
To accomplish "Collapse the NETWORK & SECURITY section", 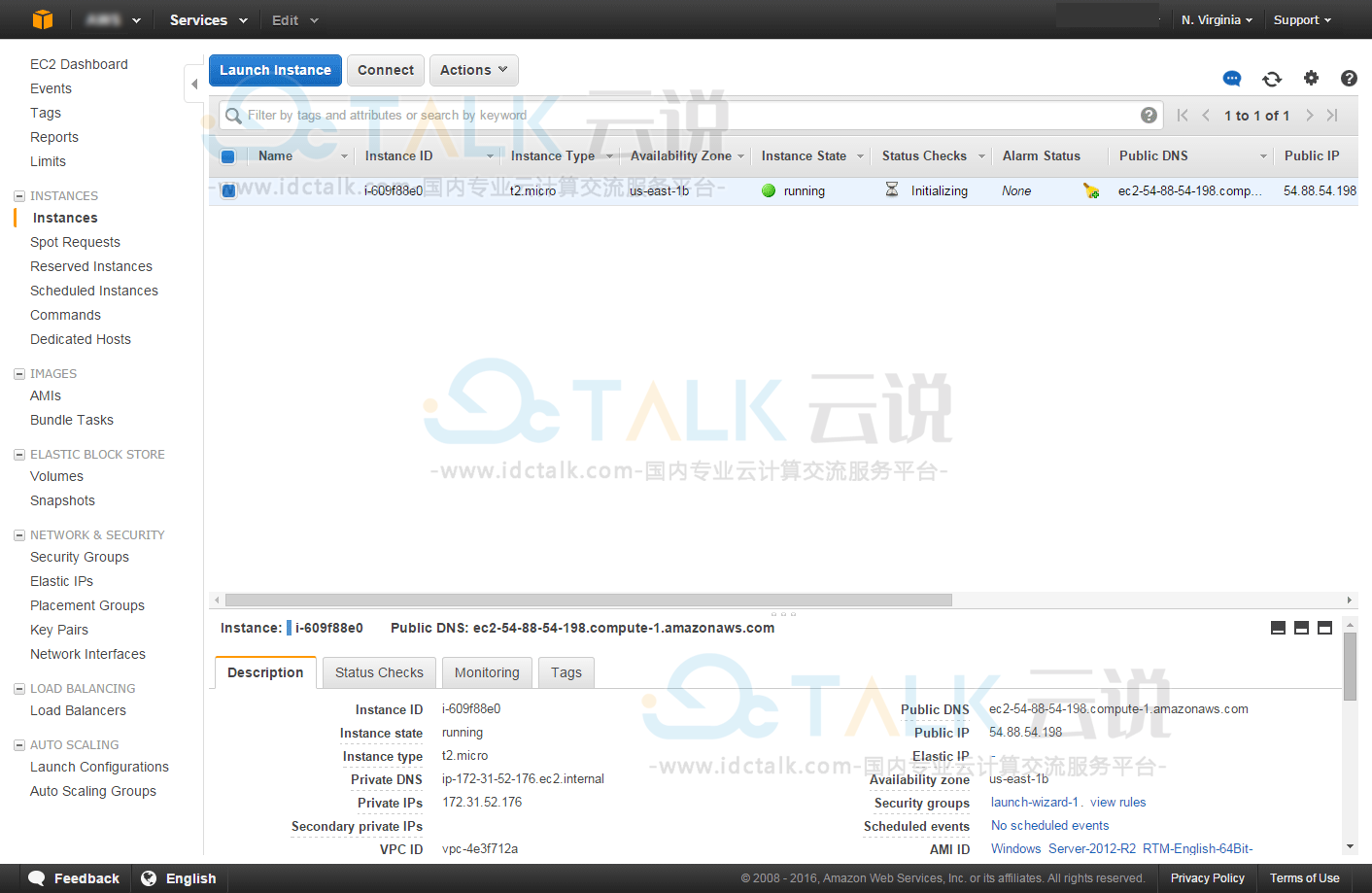I will click(19, 535).
